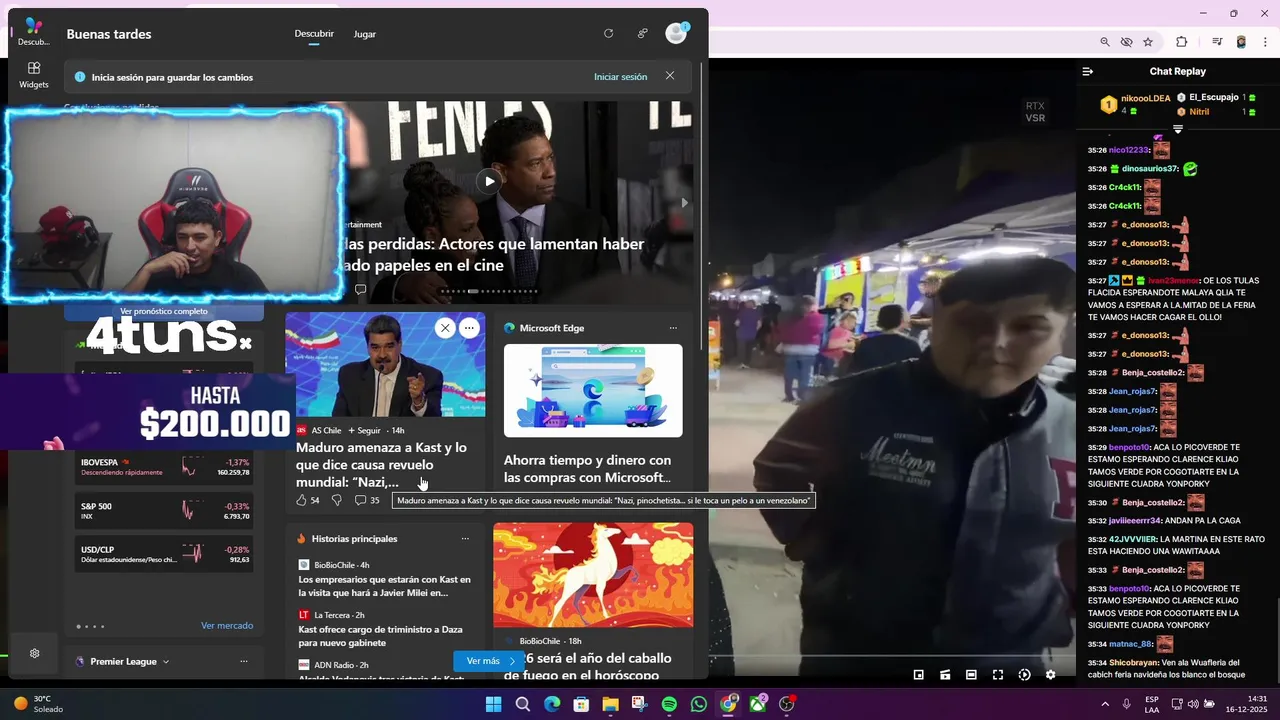This screenshot has height=720, width=1280.
Task: Click zoom magnifier in Chrome address bar
Action: [x=1105, y=42]
